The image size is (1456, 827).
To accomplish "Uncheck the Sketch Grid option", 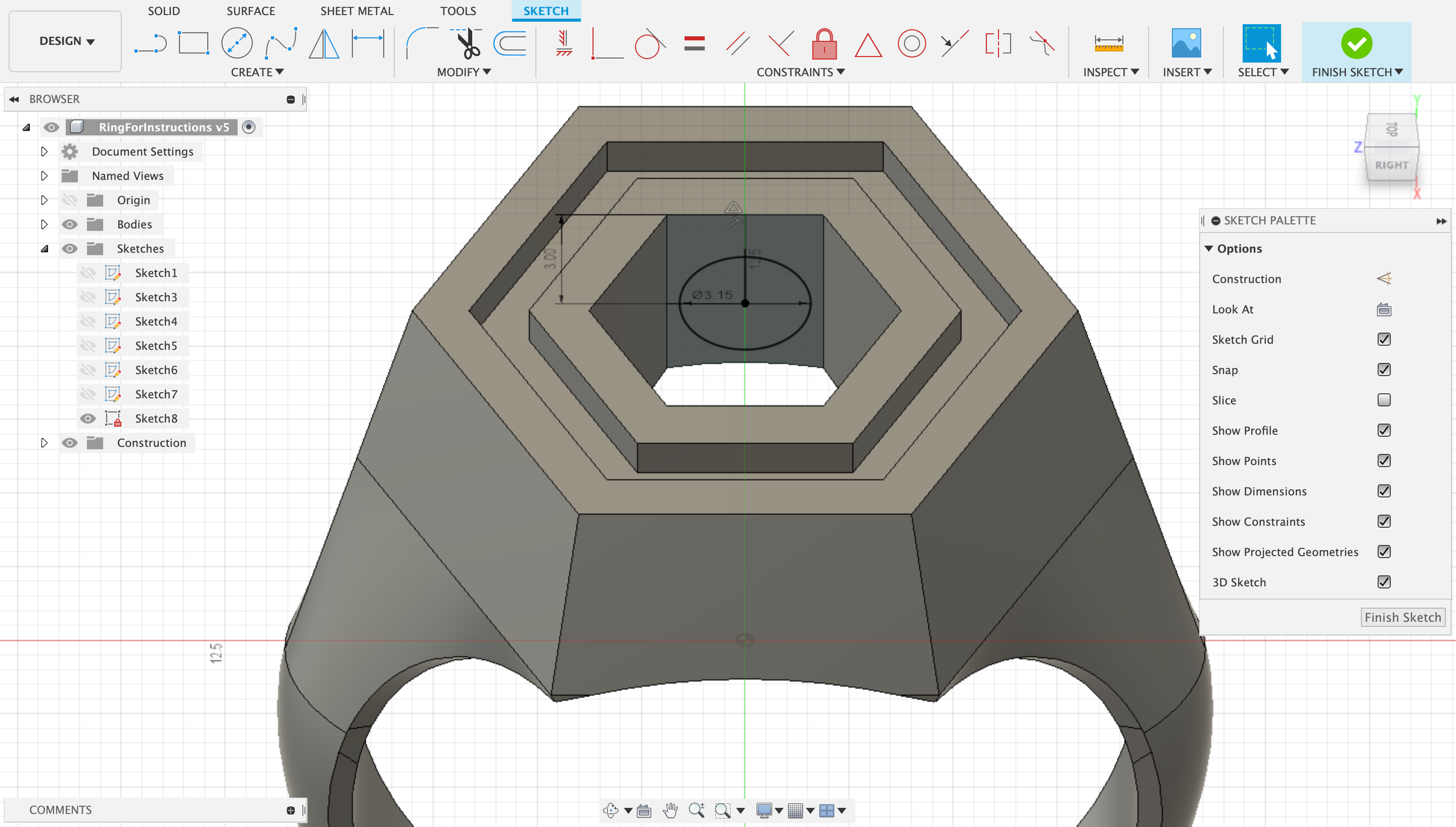I will [1383, 339].
